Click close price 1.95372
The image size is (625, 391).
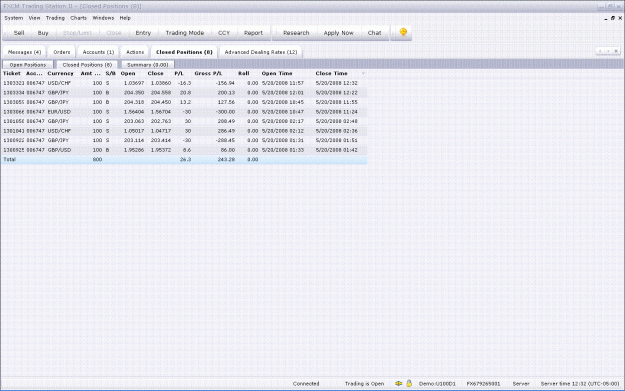[161, 150]
